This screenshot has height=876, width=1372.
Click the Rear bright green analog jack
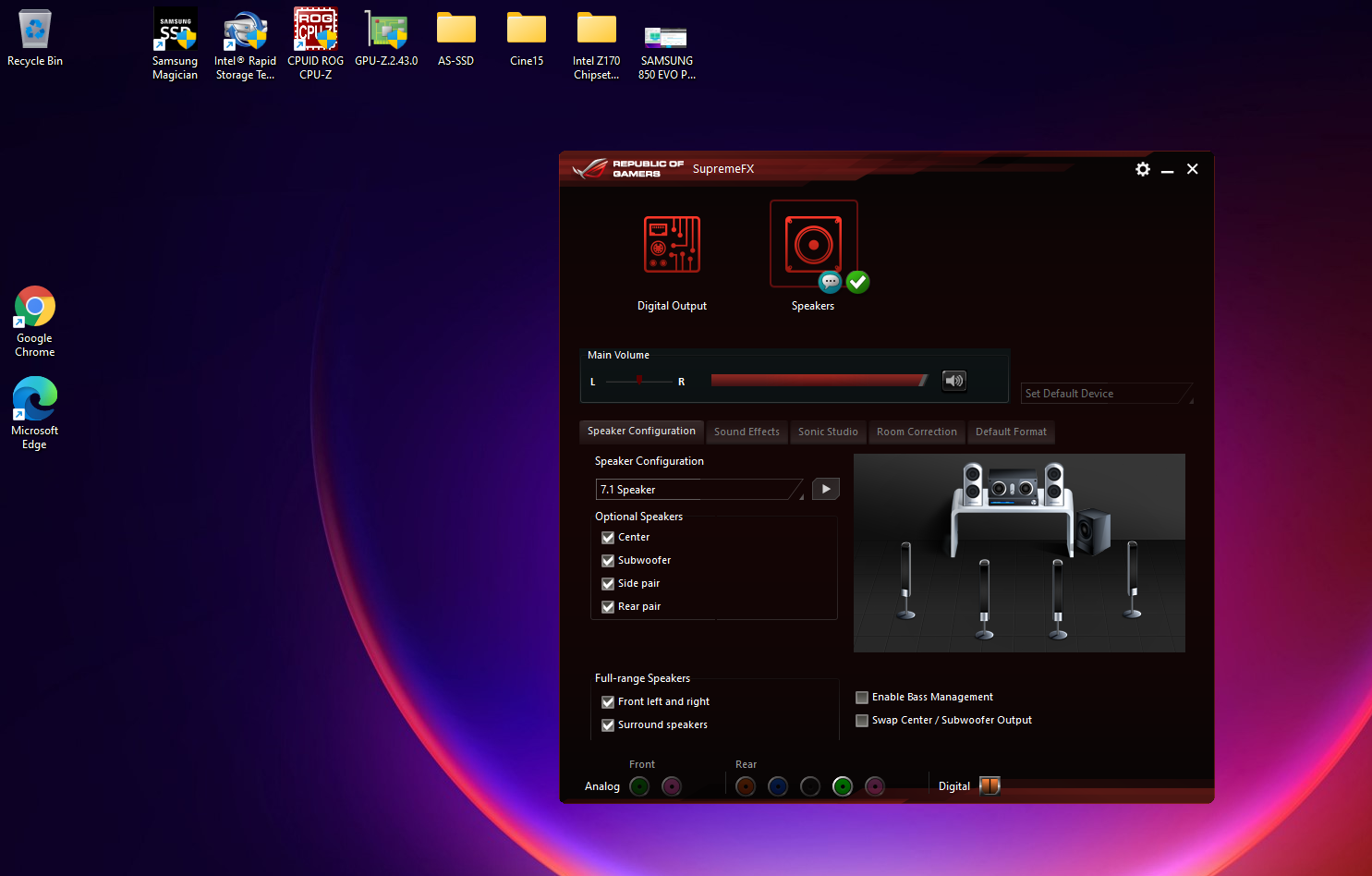point(843,786)
